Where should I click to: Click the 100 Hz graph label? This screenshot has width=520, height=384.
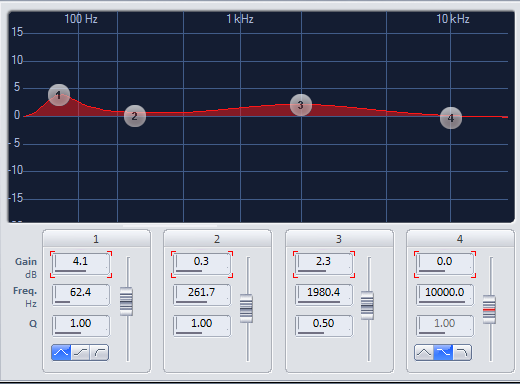(x=81, y=19)
